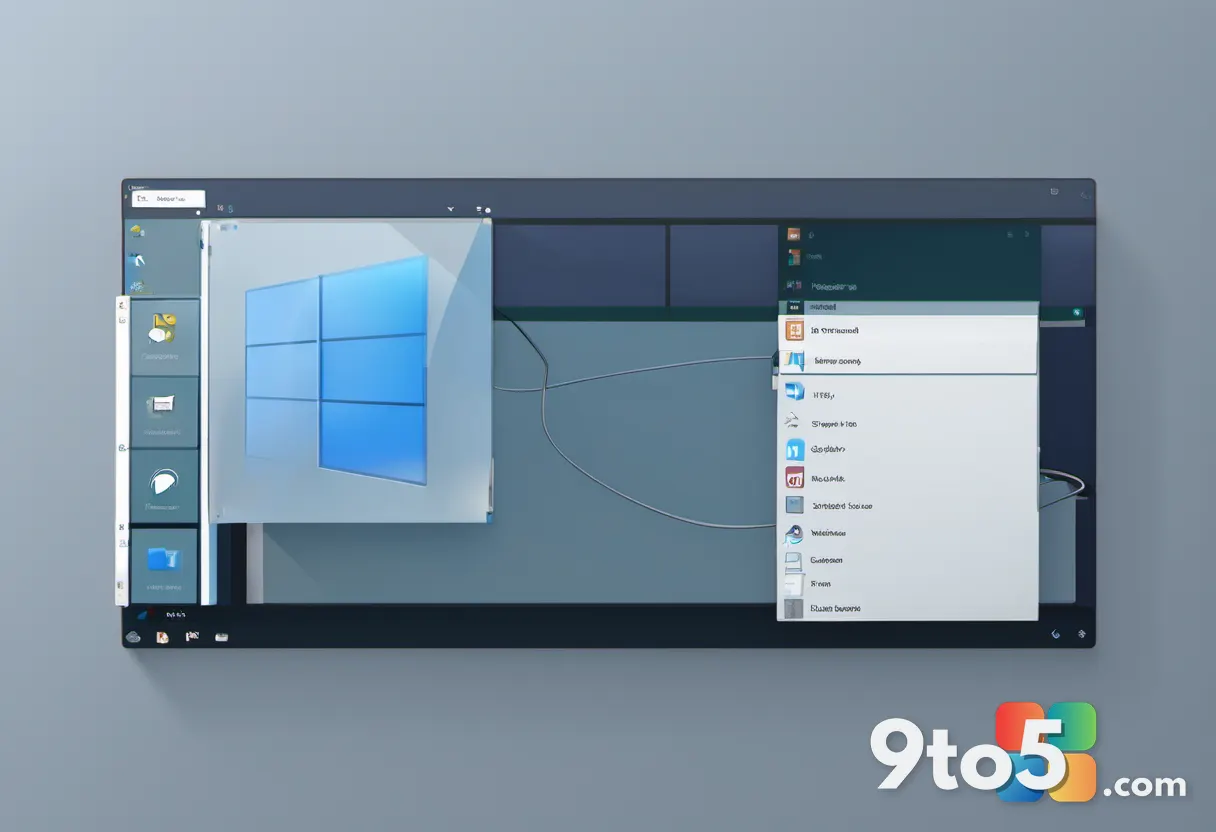This screenshot has width=1216, height=832.
Task: Click the white paper sheet icon in the list
Action: [x=793, y=583]
